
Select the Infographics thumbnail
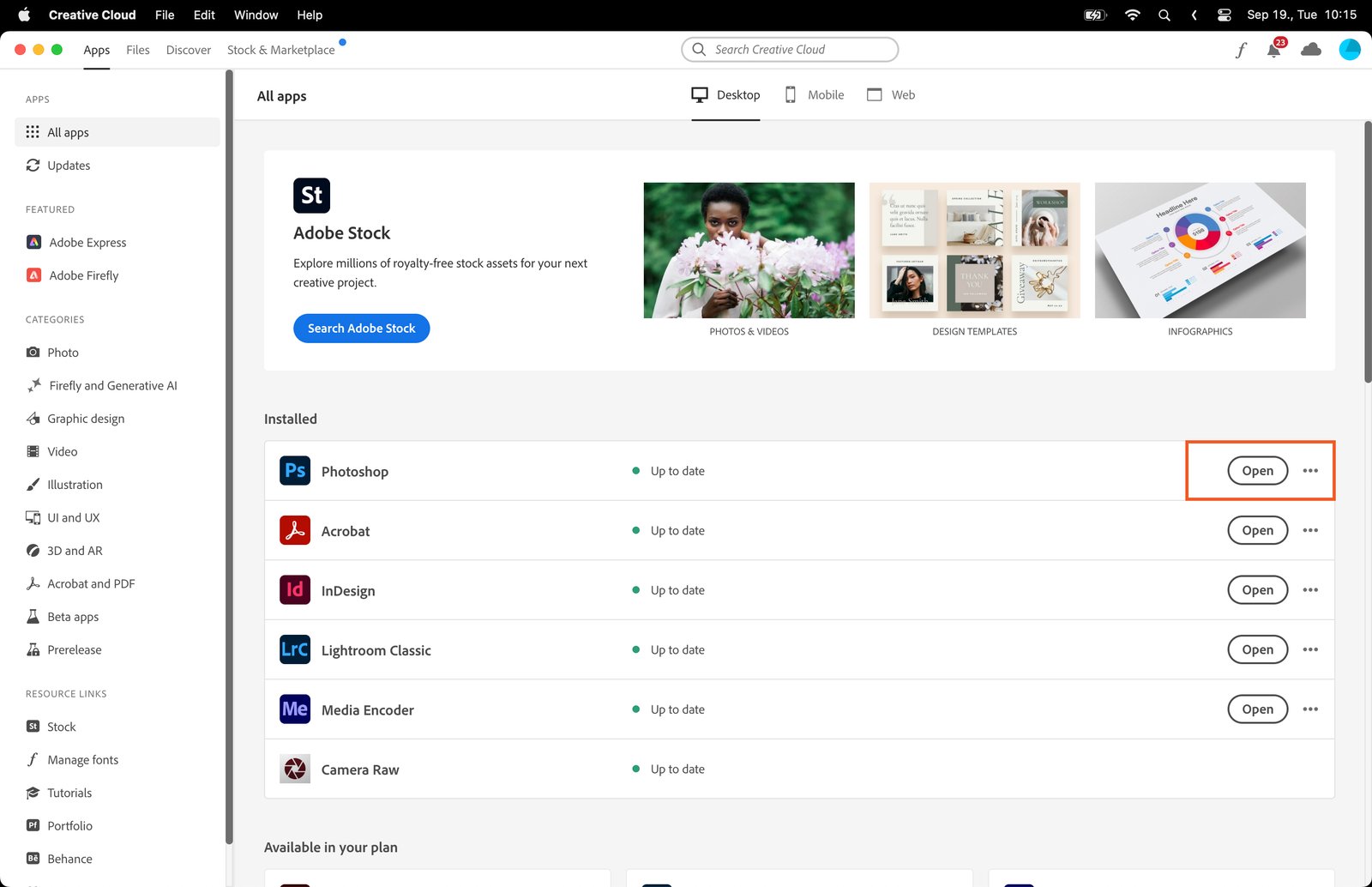1200,250
